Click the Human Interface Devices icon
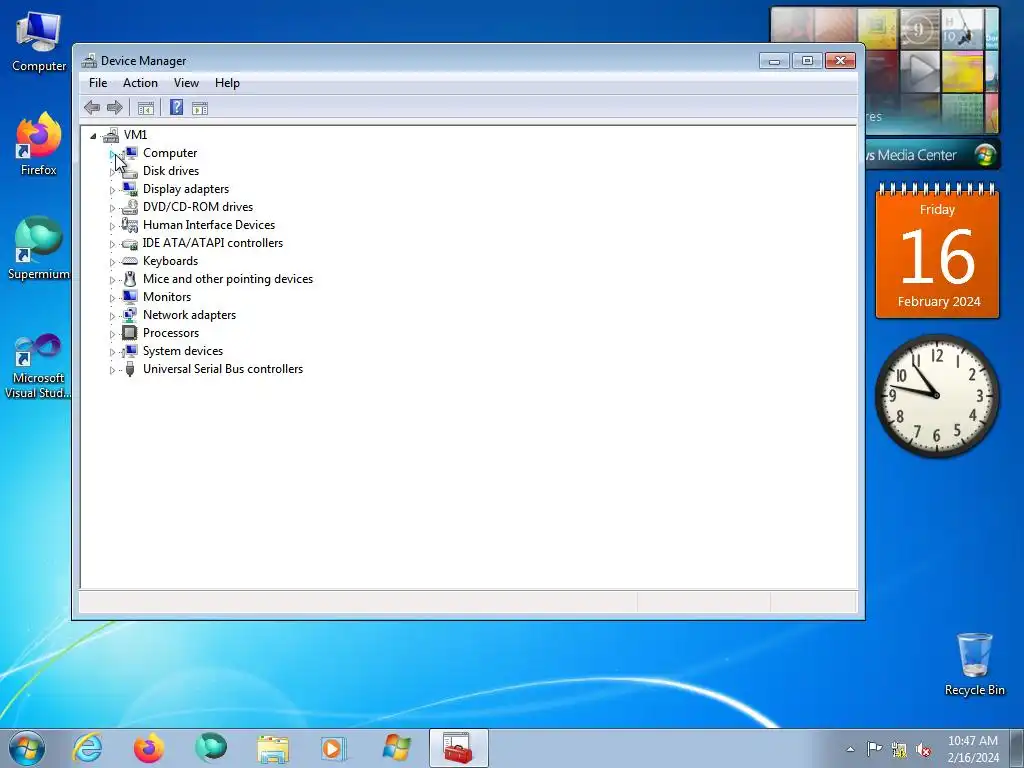1024x768 pixels. tap(130, 225)
